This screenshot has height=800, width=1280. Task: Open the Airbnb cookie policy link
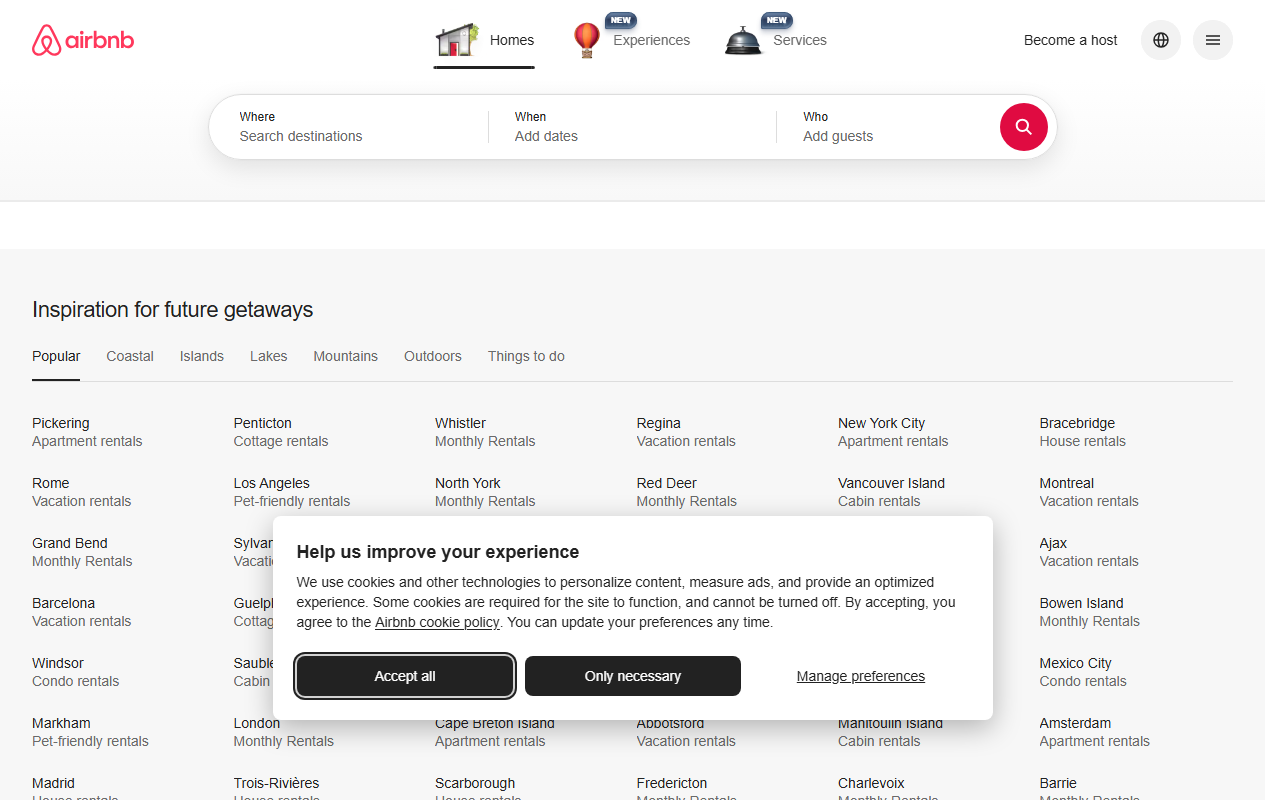[x=437, y=622]
